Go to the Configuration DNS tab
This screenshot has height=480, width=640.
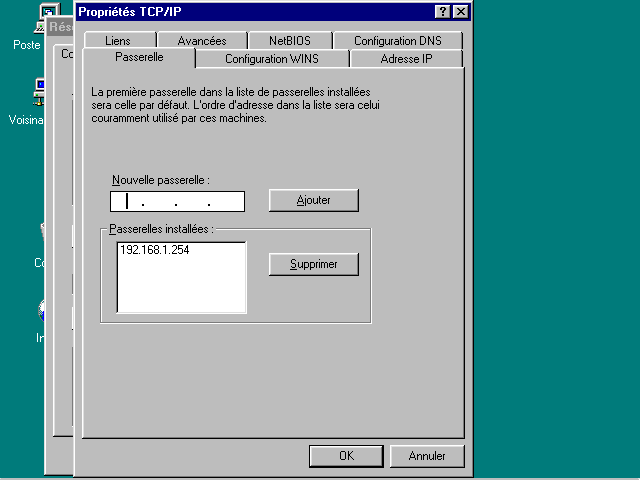[x=397, y=41]
